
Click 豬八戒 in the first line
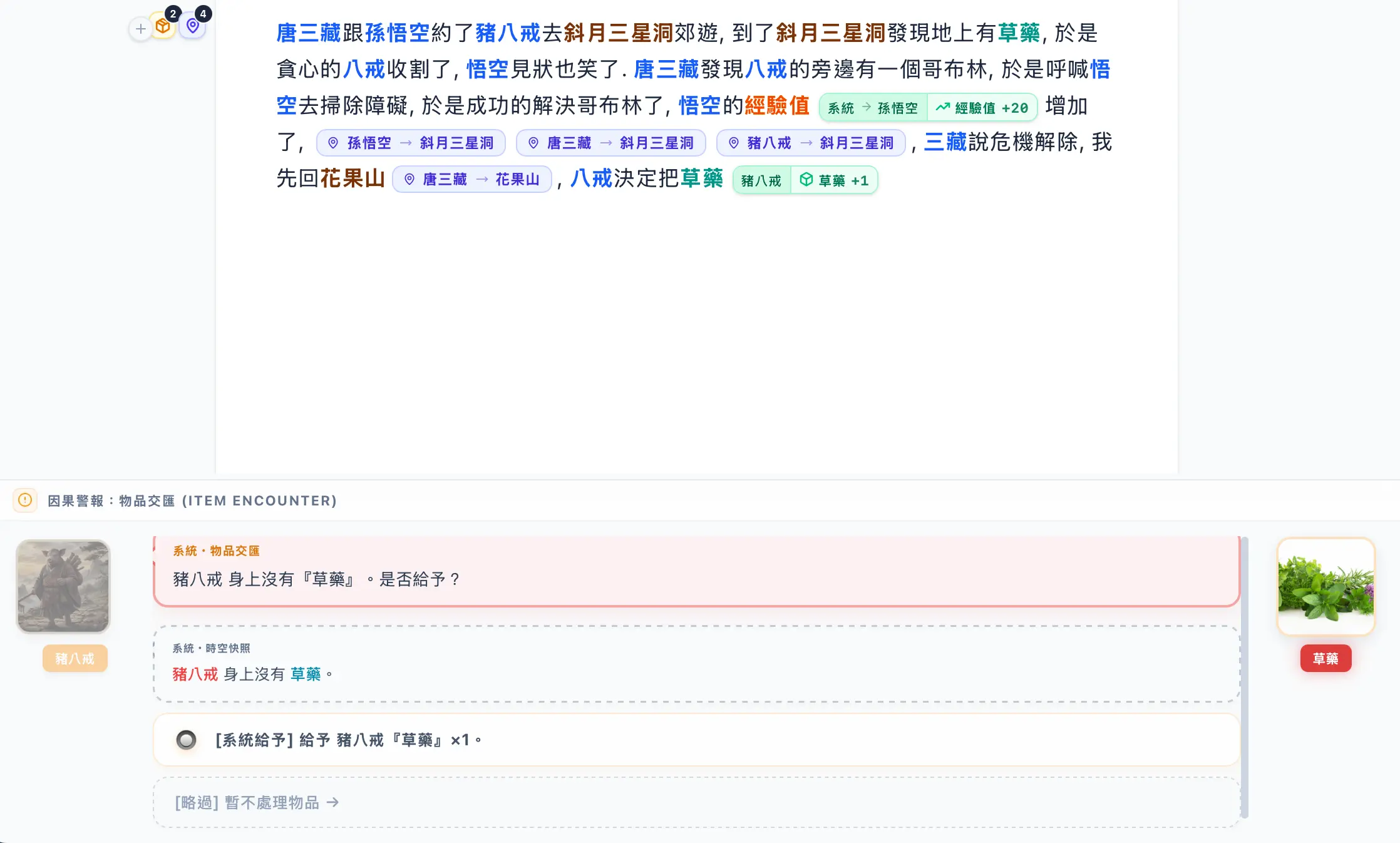click(508, 33)
